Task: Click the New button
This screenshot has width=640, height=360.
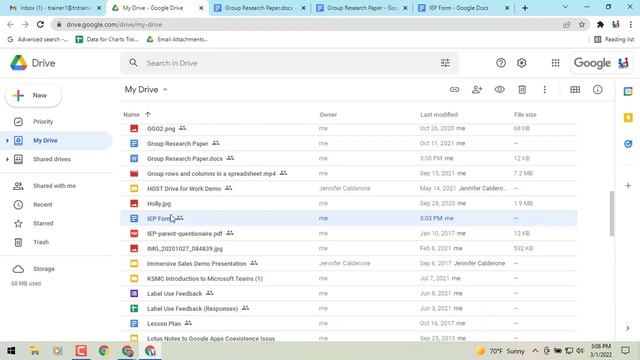Action: tap(33, 96)
